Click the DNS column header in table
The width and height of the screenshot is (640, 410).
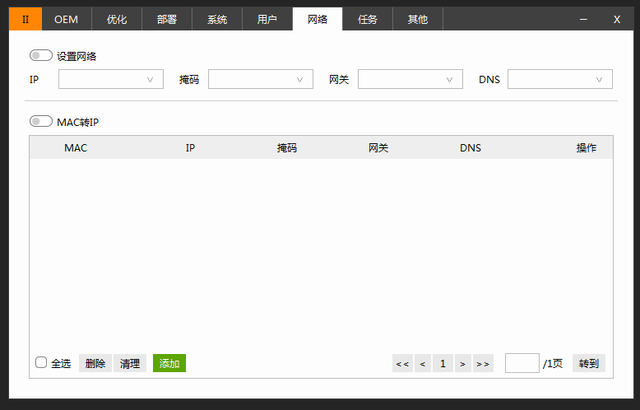pos(471,148)
